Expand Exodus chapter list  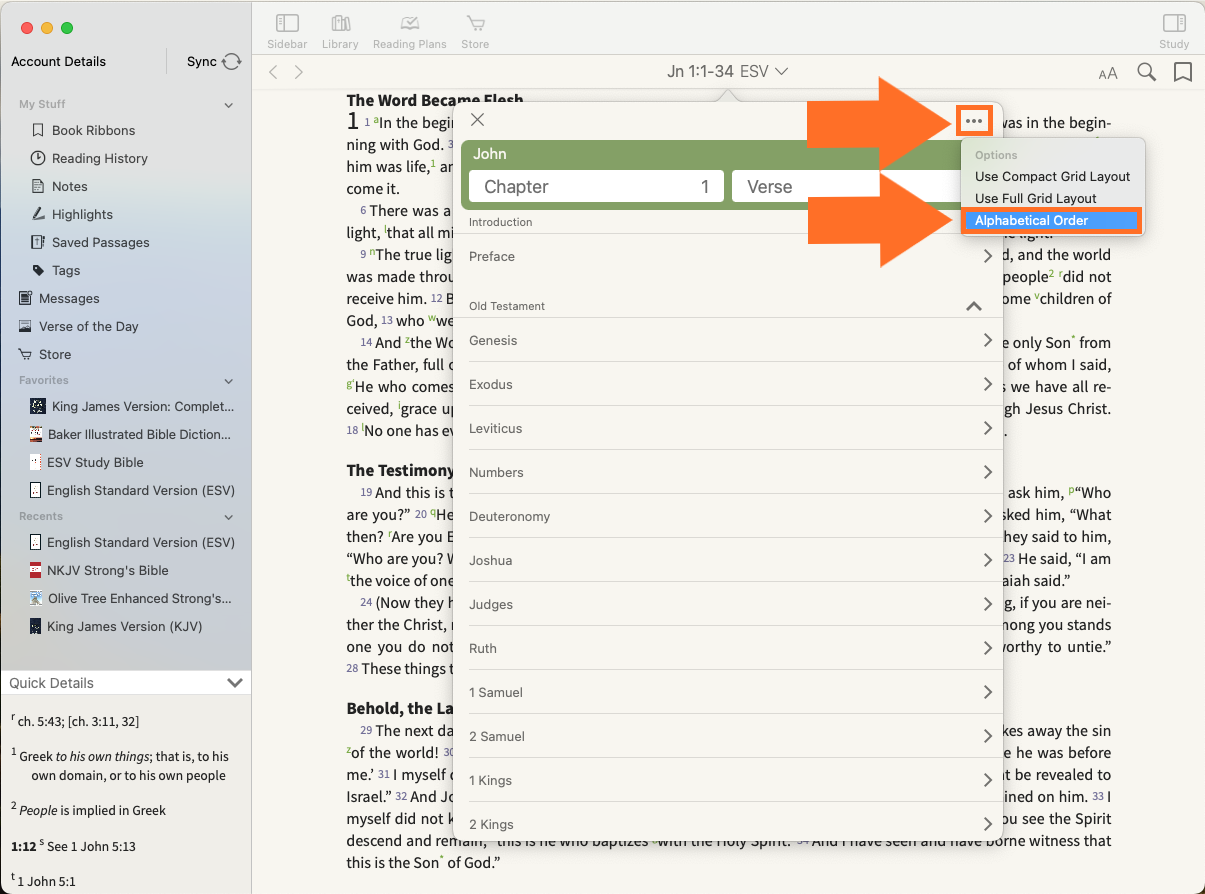pos(987,384)
